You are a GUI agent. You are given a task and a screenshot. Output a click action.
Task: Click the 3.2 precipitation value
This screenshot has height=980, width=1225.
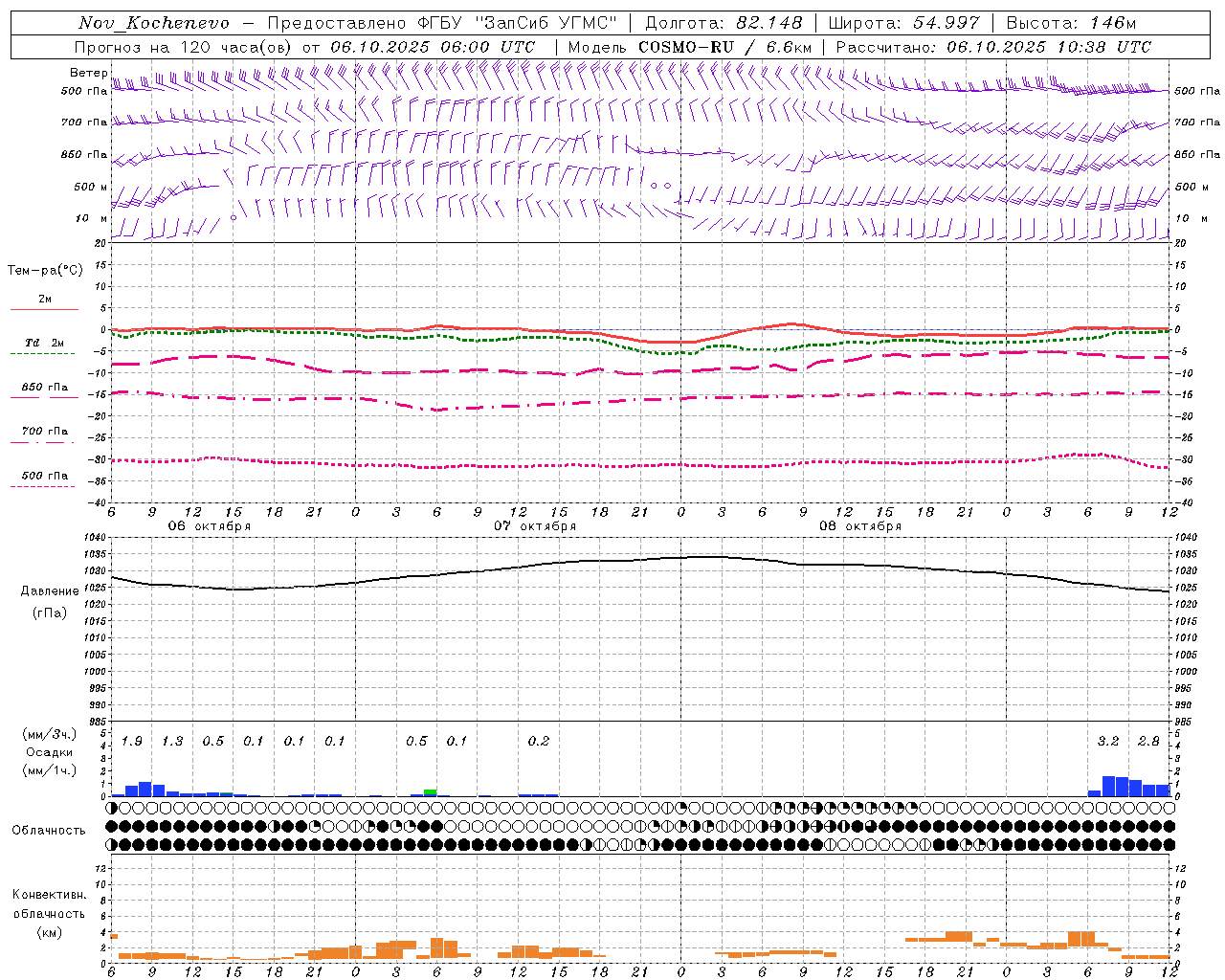click(x=1108, y=742)
